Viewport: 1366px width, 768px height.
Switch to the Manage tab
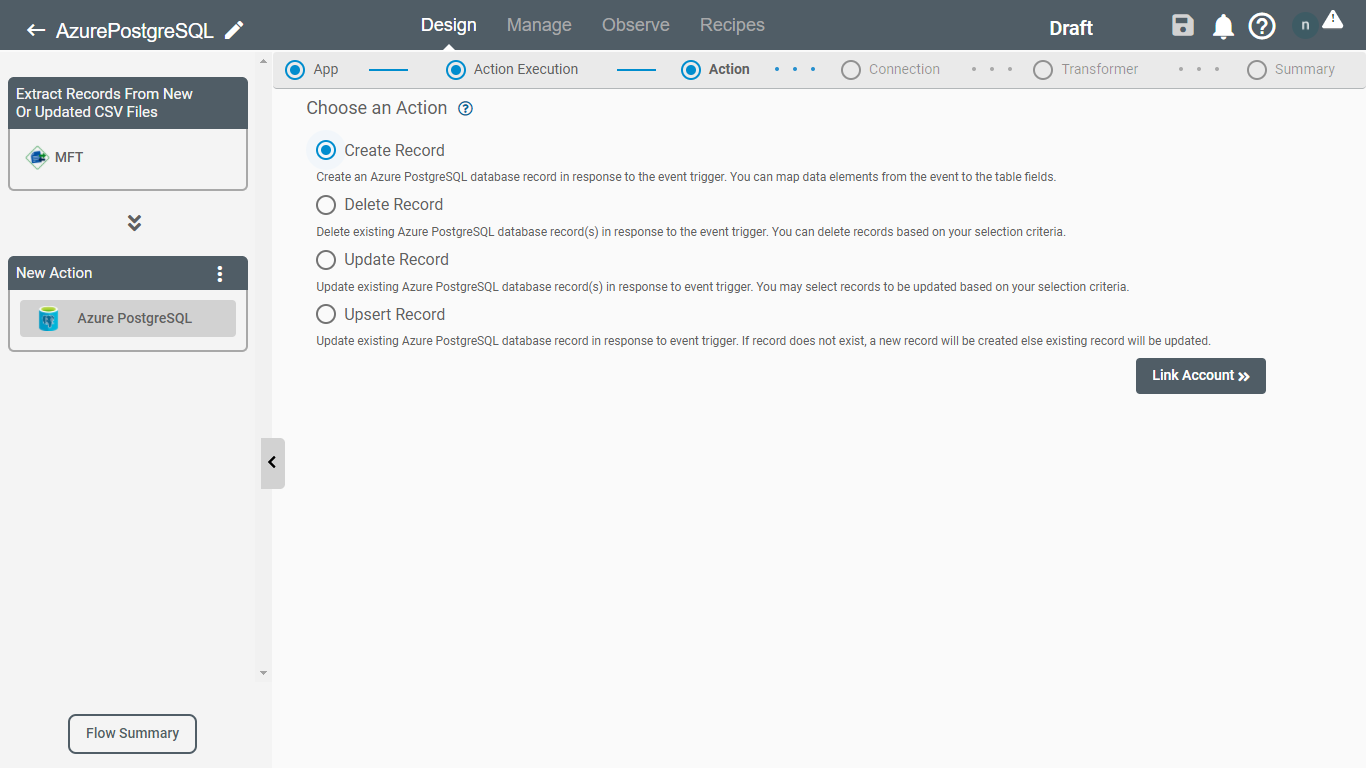539,25
